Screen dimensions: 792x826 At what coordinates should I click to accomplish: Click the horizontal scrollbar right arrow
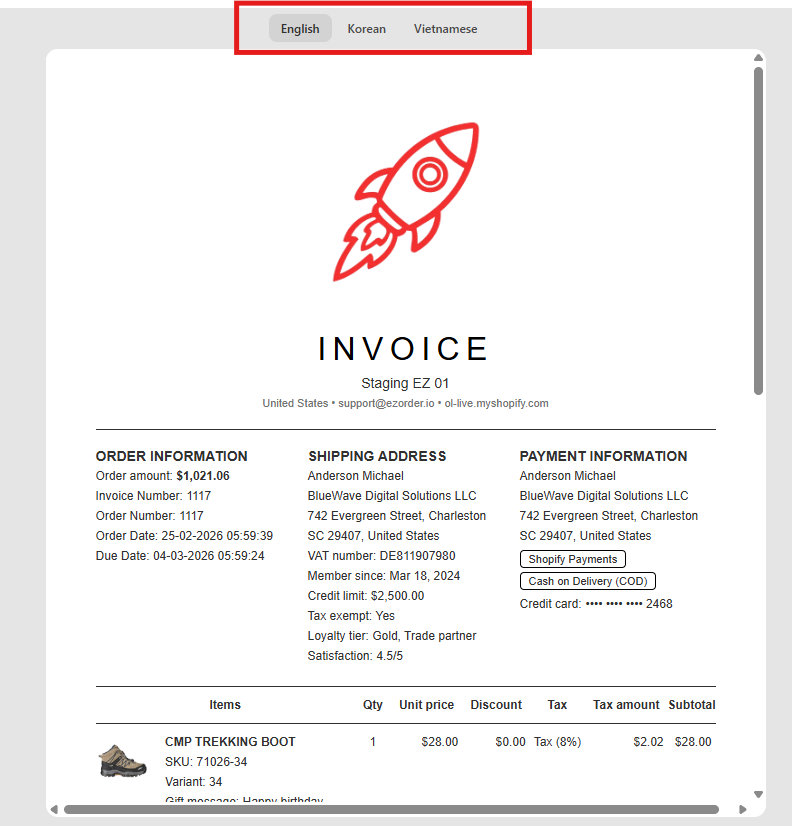(742, 809)
